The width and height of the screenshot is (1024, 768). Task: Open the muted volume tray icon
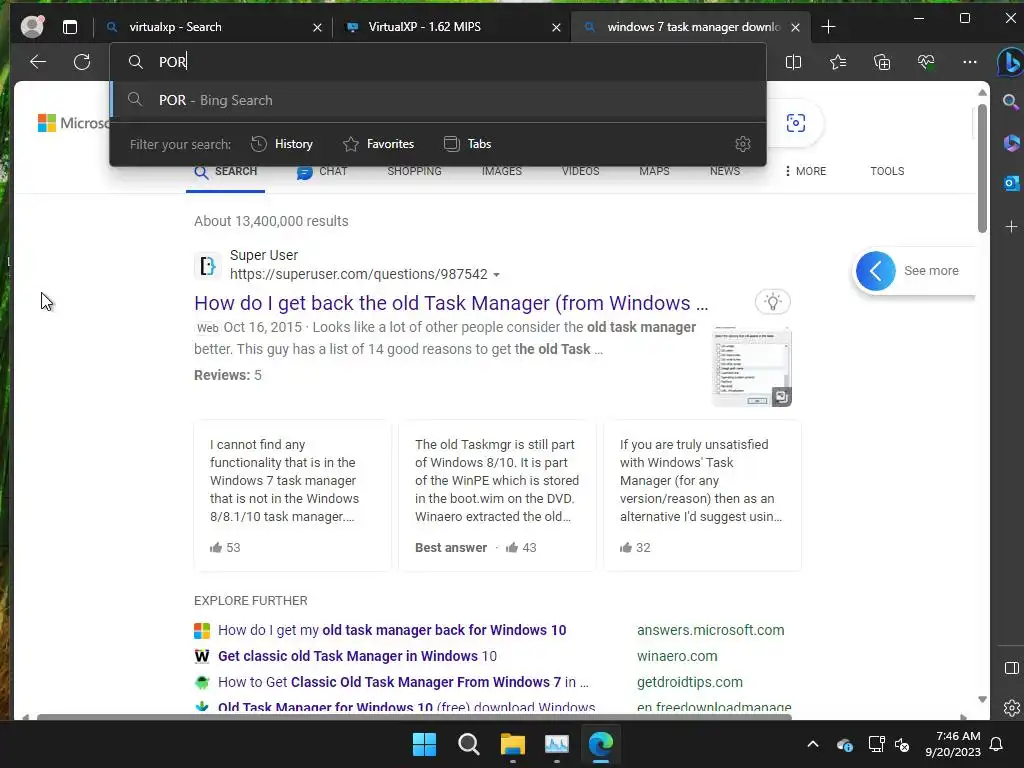902,744
